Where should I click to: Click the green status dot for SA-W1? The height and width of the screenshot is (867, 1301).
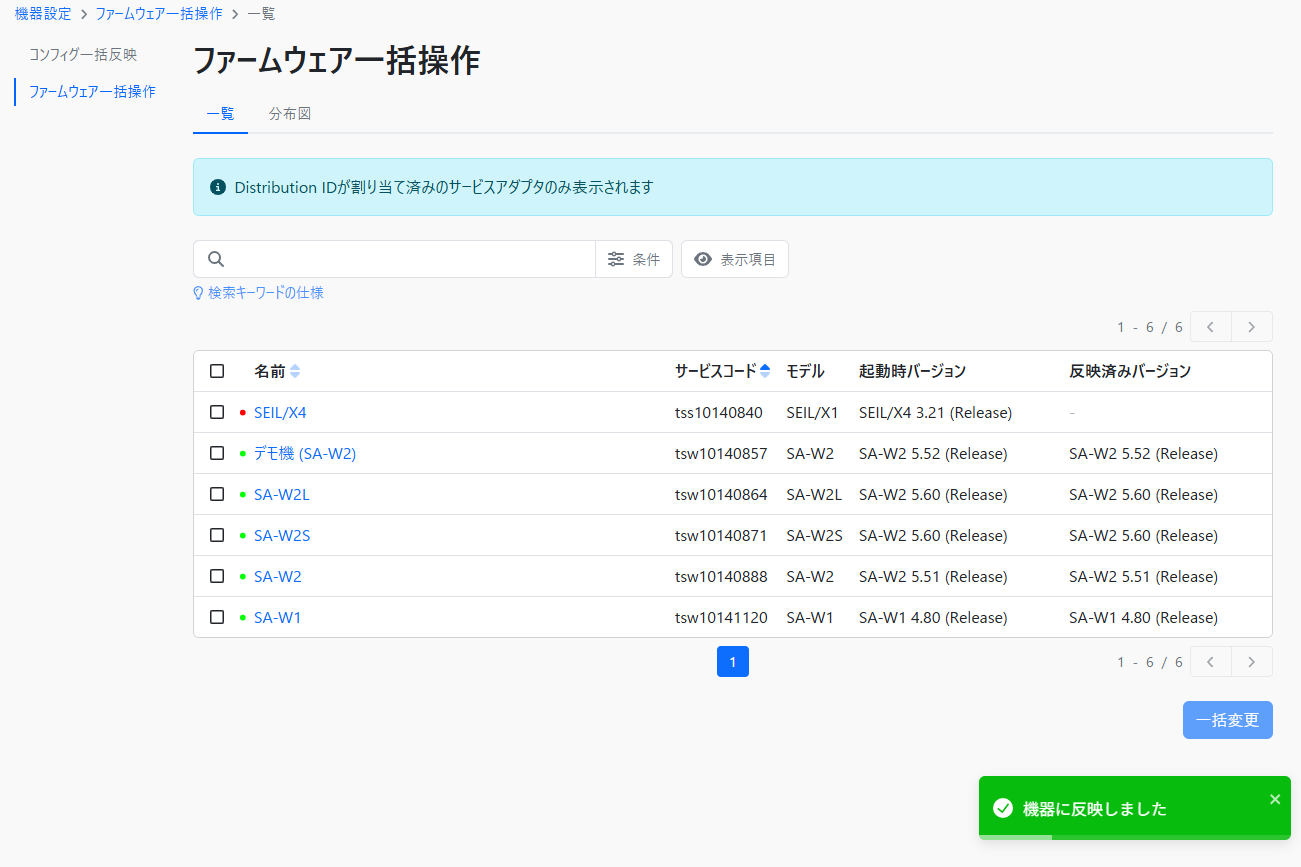(x=243, y=618)
